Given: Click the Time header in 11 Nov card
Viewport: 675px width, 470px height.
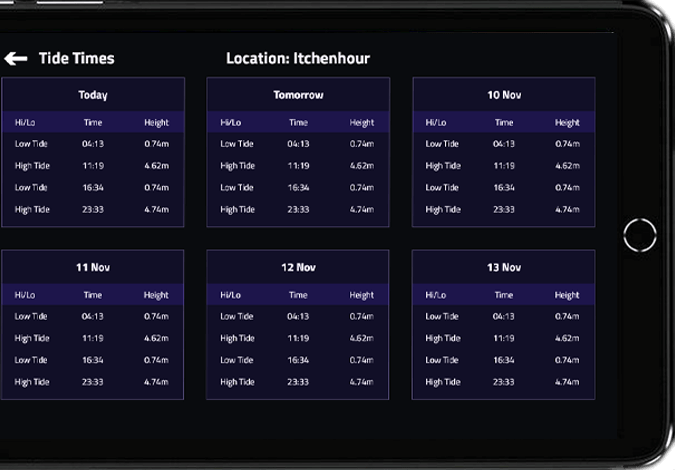Looking at the screenshot, I should tap(93, 295).
